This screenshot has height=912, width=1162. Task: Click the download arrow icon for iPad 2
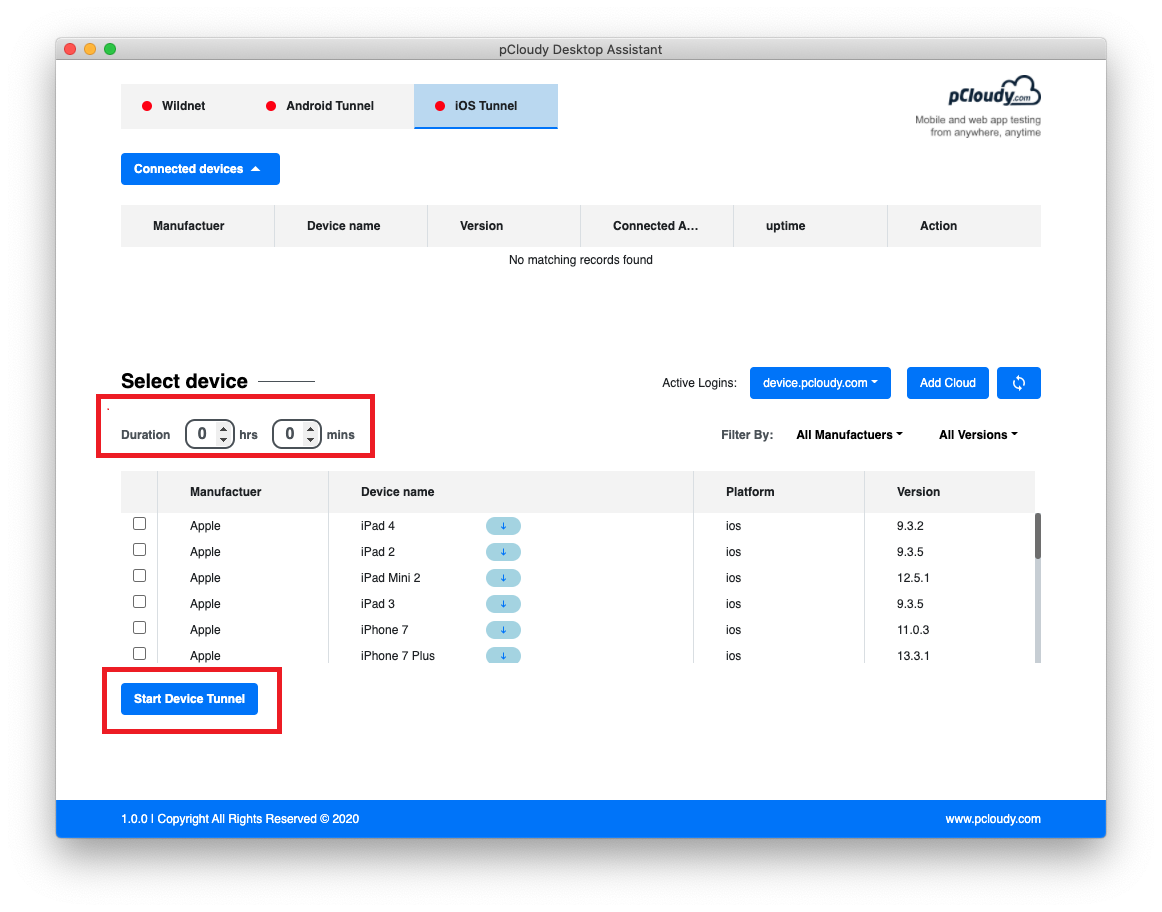[503, 552]
